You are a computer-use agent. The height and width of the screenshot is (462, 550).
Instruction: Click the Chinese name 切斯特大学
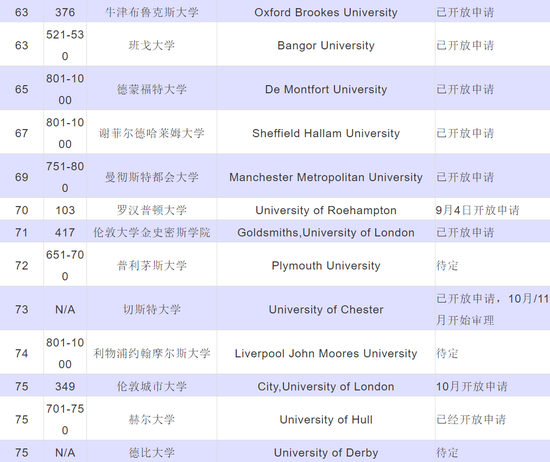(x=152, y=309)
